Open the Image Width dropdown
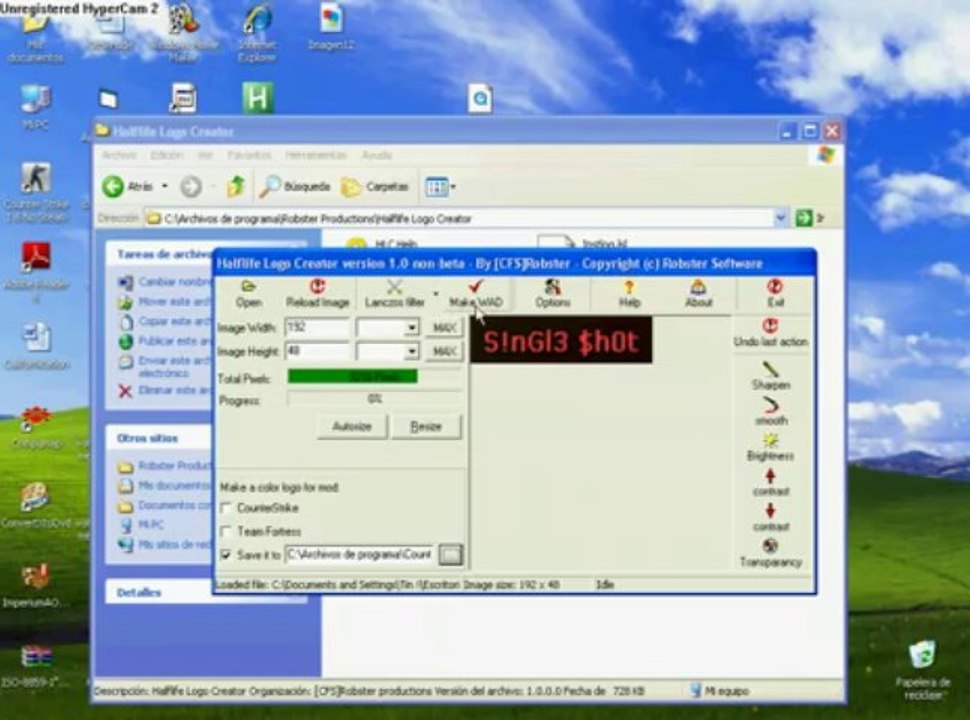 (x=411, y=328)
